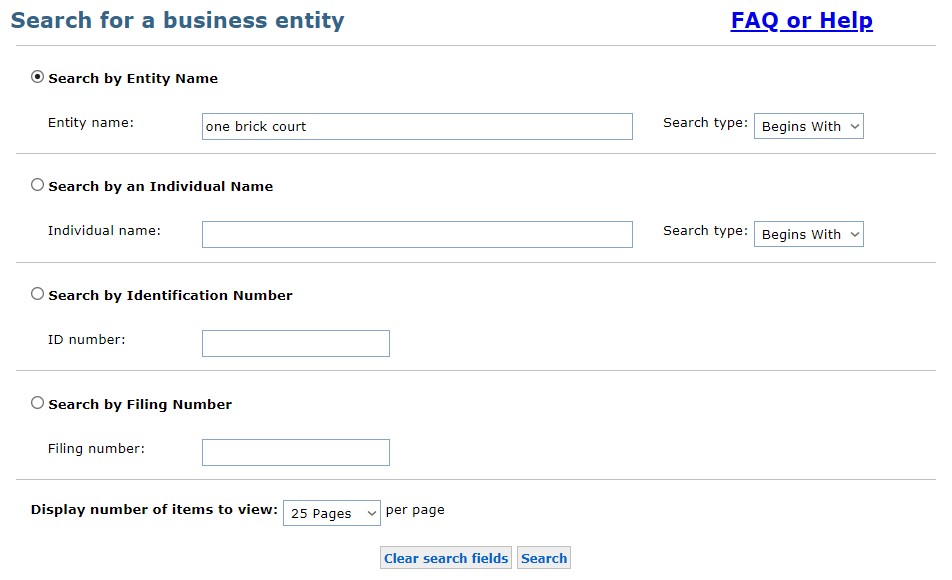
Task: Select Search by an Individual Name option
Action: [38, 185]
